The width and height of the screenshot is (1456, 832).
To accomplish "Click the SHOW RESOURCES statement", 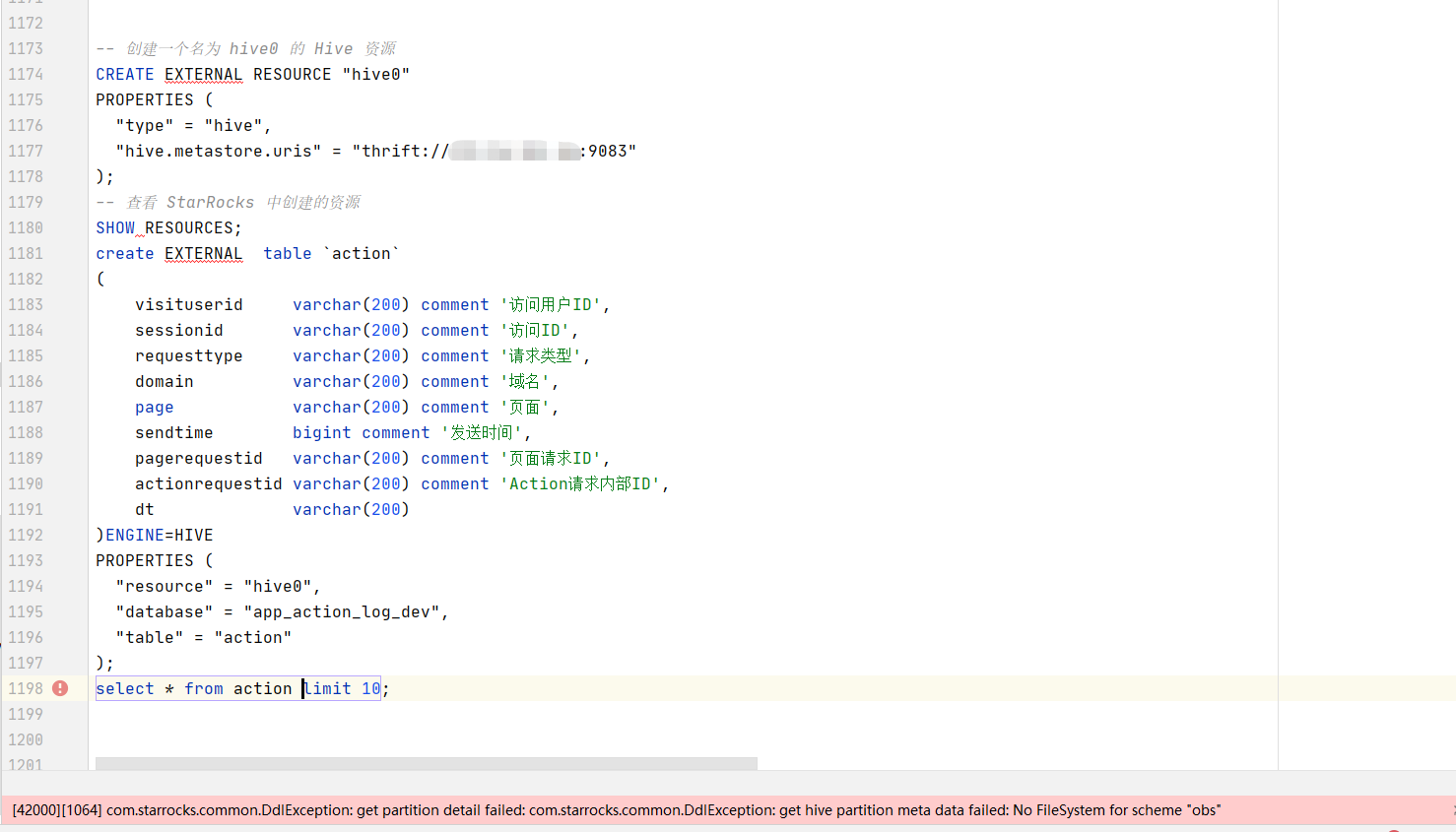I will click(168, 227).
